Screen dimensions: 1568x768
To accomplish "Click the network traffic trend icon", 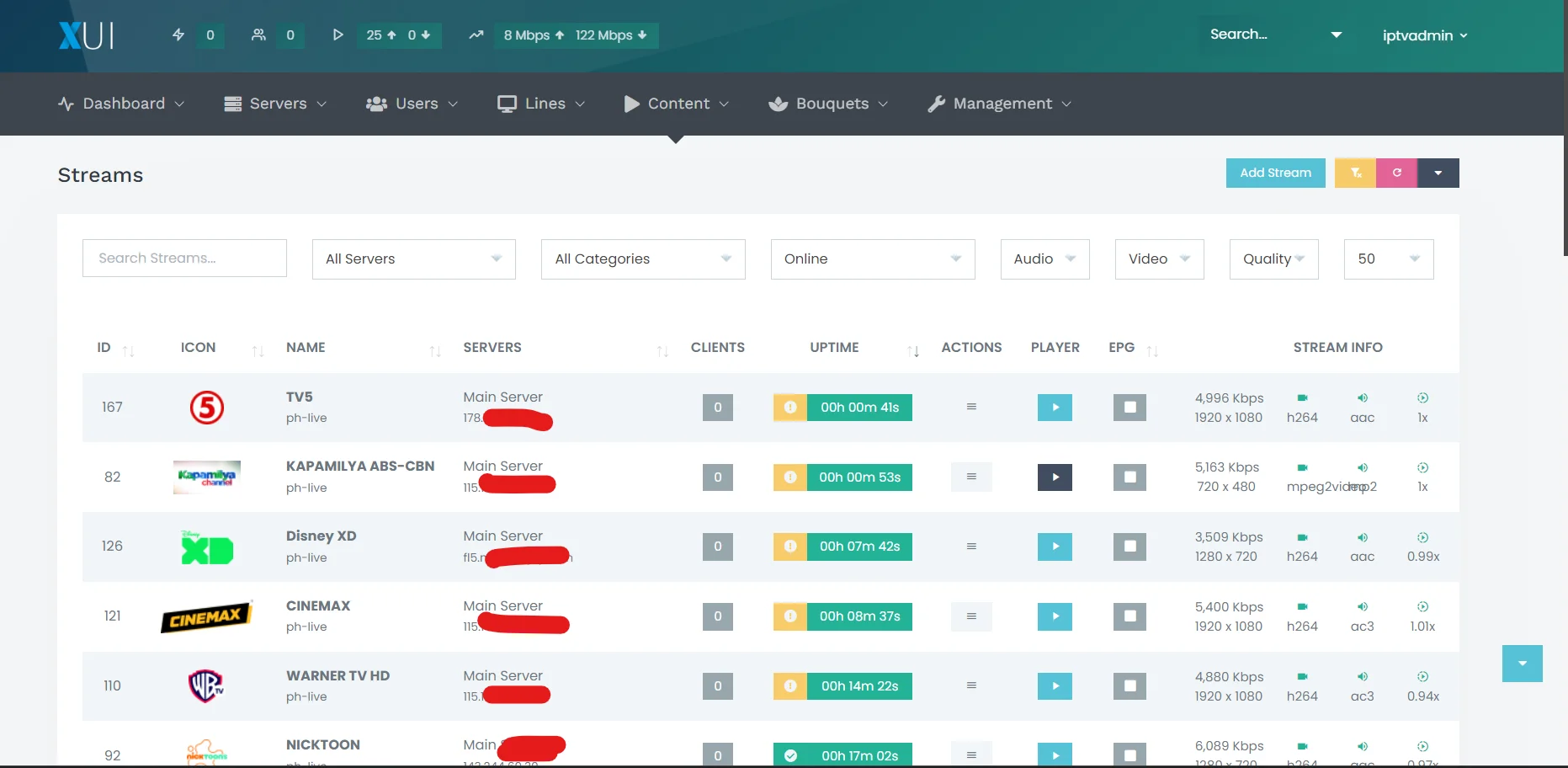I will click(476, 35).
